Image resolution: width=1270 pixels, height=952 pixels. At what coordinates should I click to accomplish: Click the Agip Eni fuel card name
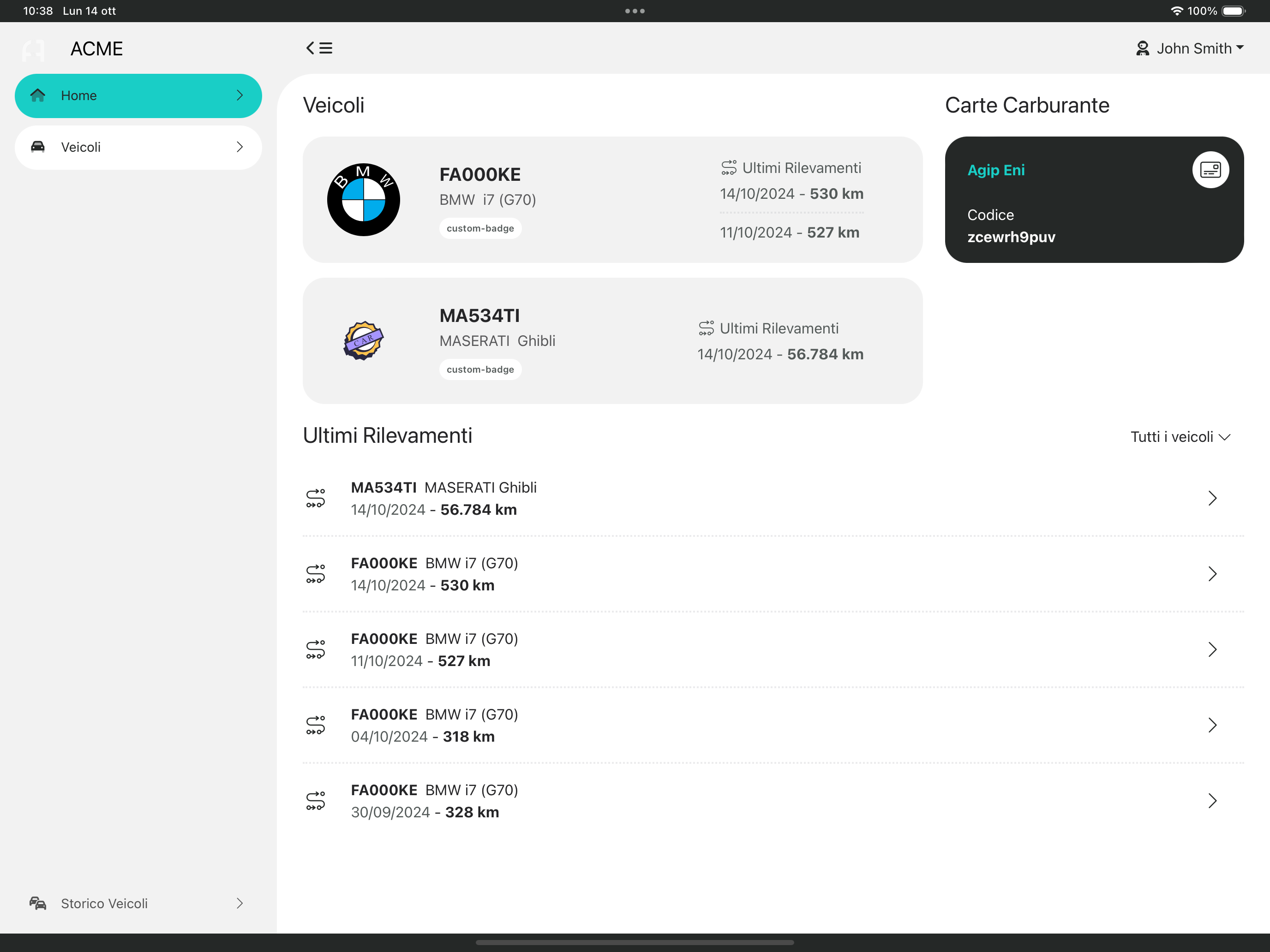996,170
